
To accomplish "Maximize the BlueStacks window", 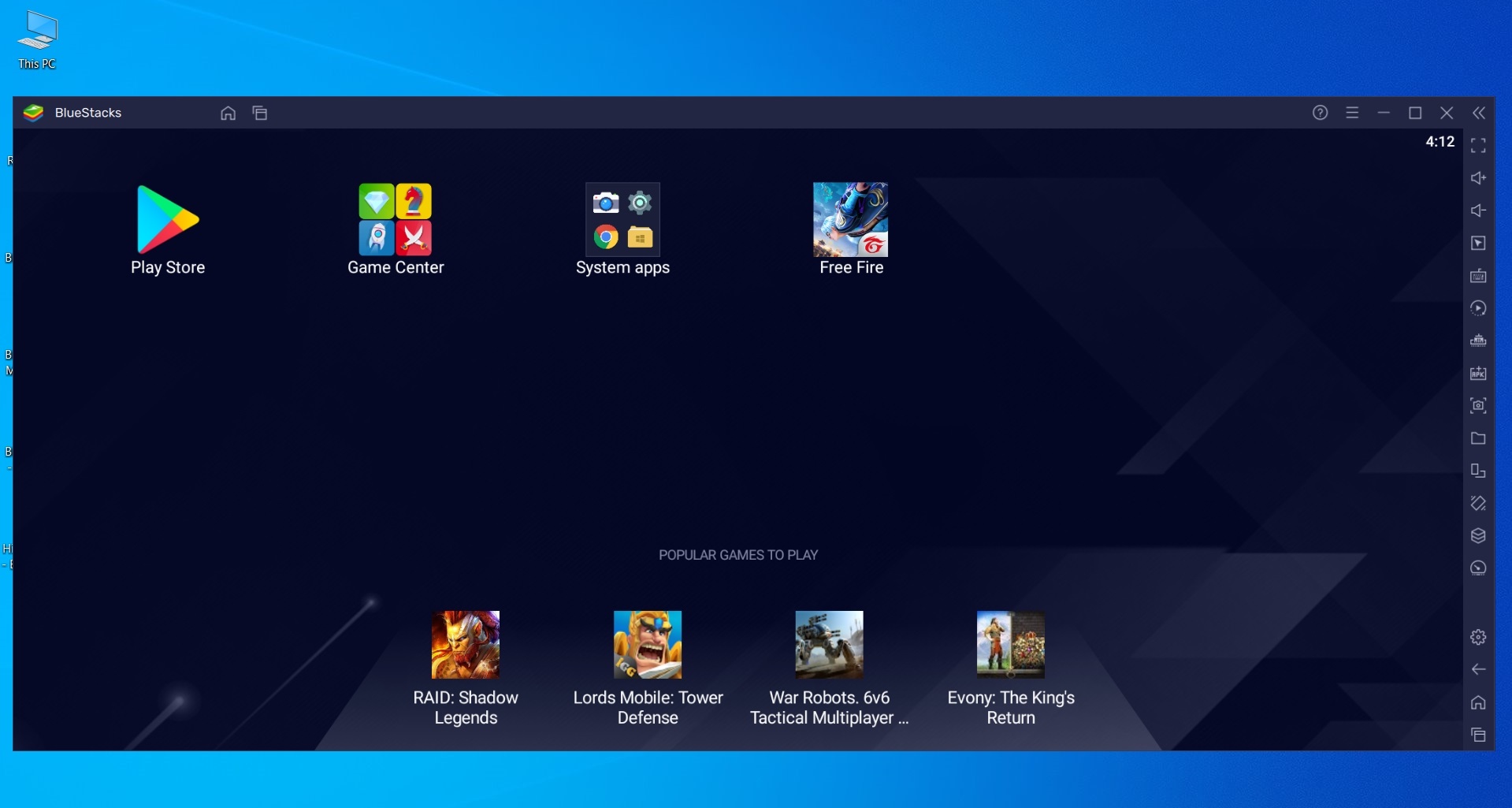I will [x=1415, y=113].
